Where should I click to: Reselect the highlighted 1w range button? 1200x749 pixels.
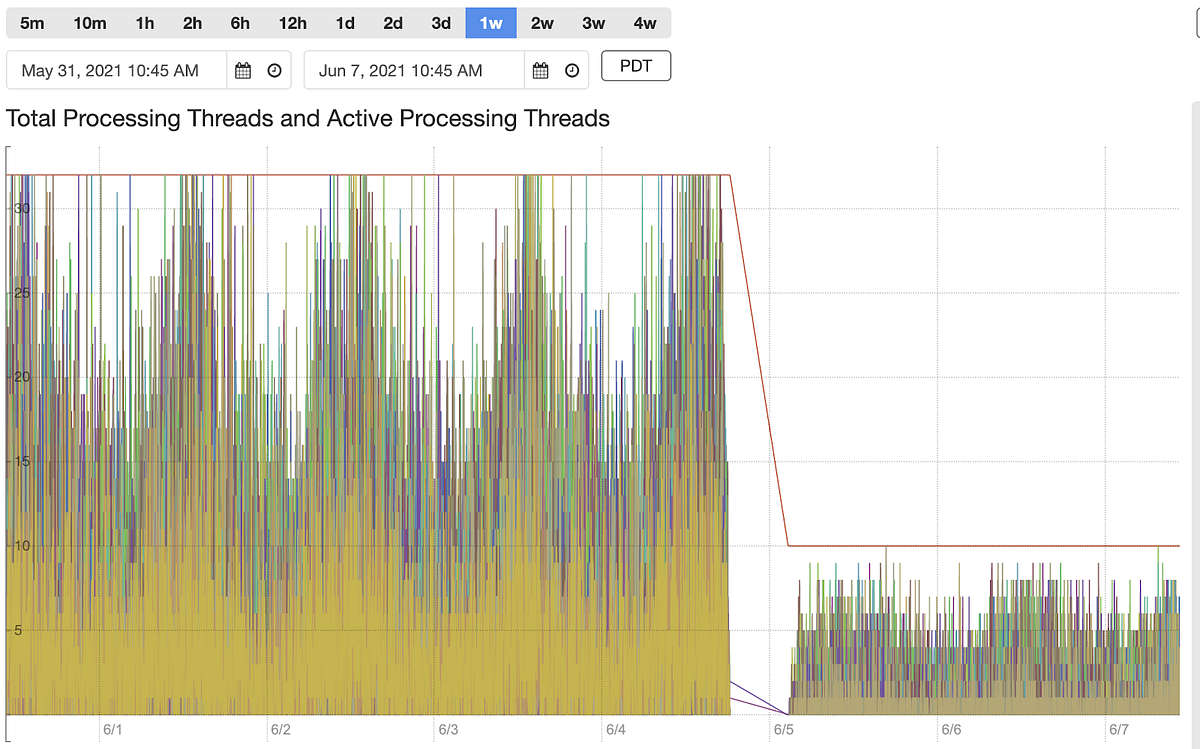[x=490, y=22]
